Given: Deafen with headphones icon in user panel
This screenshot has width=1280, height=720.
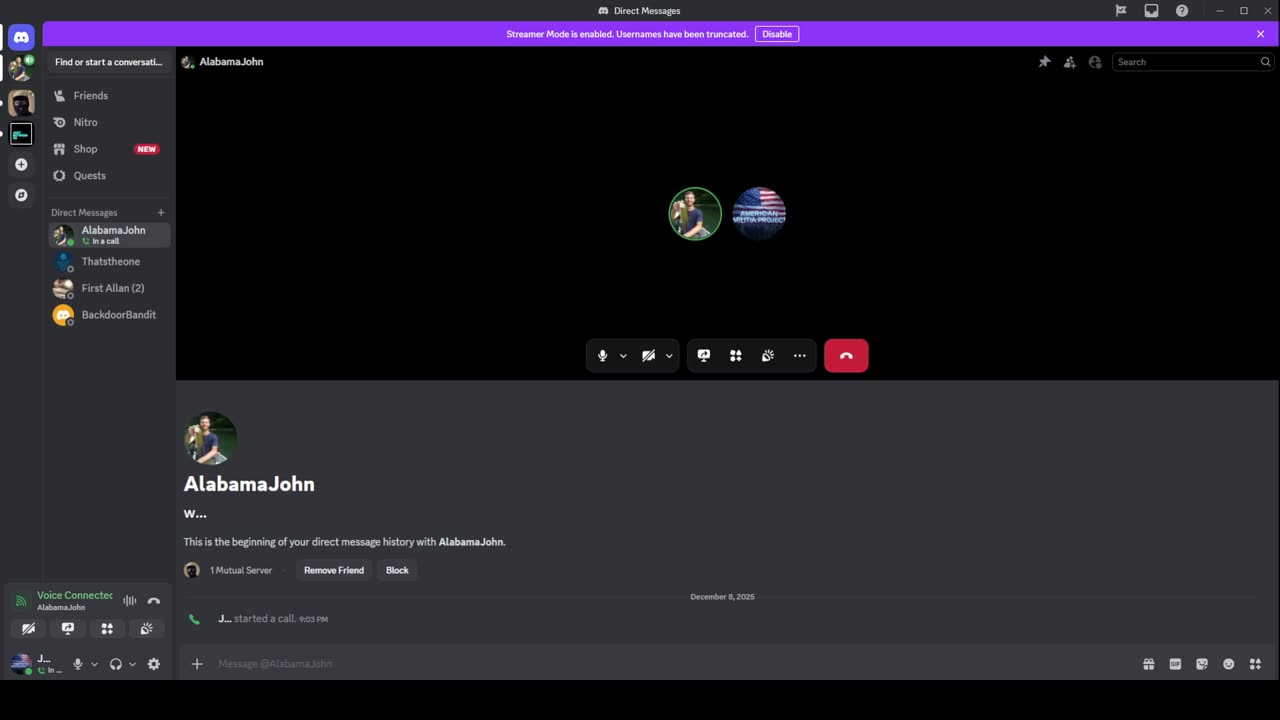Looking at the screenshot, I should point(116,664).
